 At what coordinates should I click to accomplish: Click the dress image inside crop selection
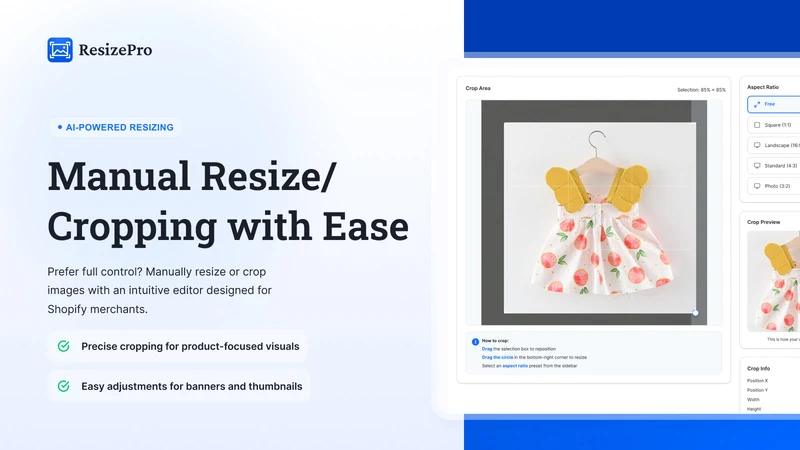pos(599,218)
